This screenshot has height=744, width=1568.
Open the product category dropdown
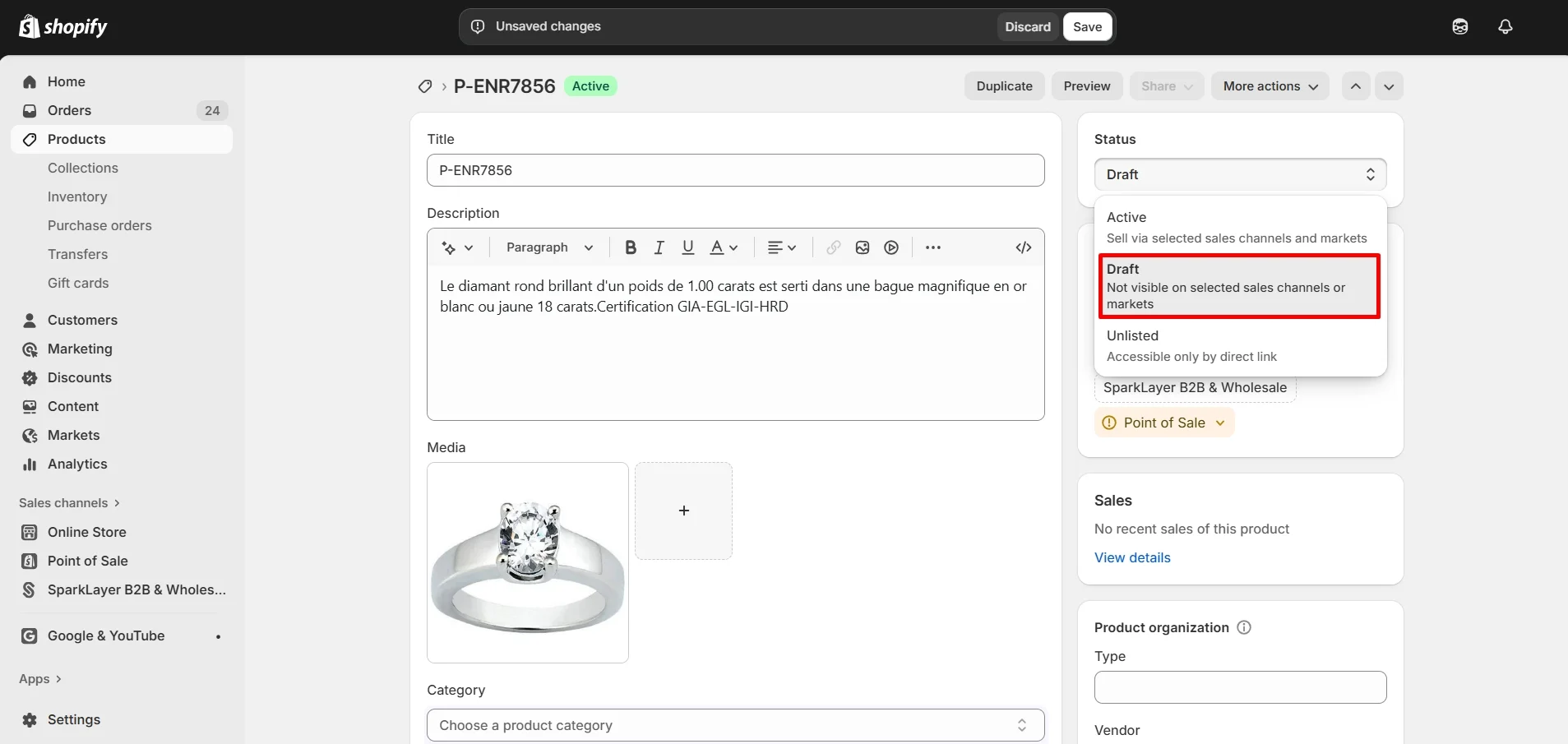pos(734,724)
